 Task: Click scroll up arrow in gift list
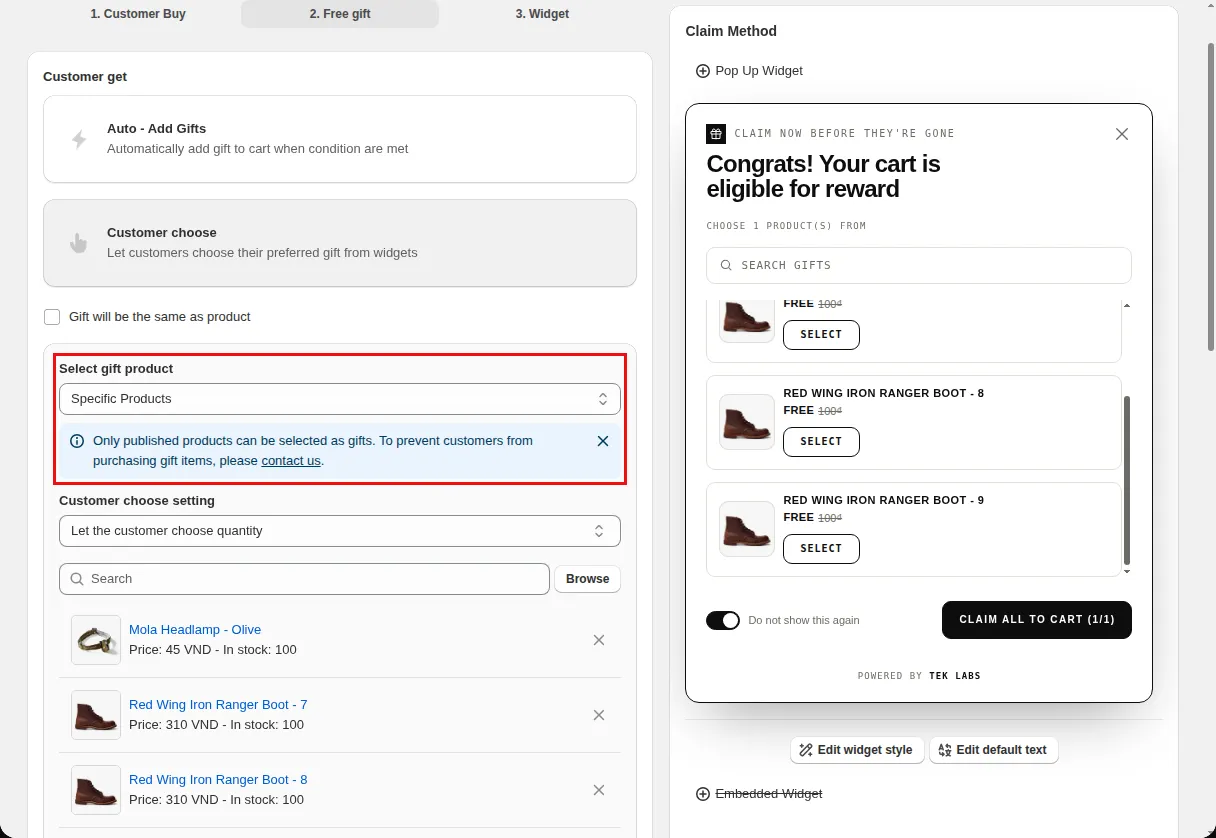pos(1127,304)
